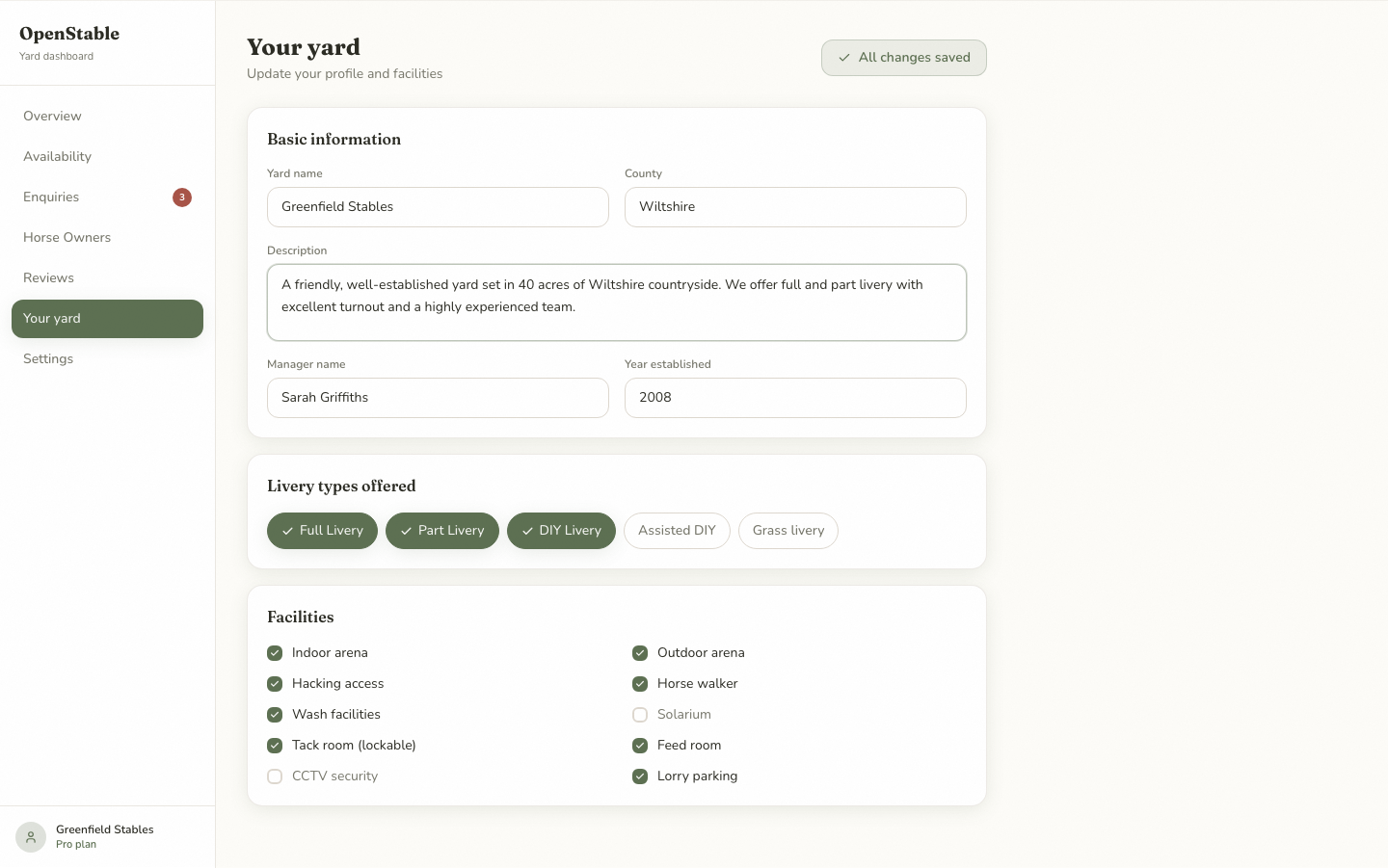This screenshot has width=1388, height=868.
Task: Click into the County field
Action: coord(795,207)
